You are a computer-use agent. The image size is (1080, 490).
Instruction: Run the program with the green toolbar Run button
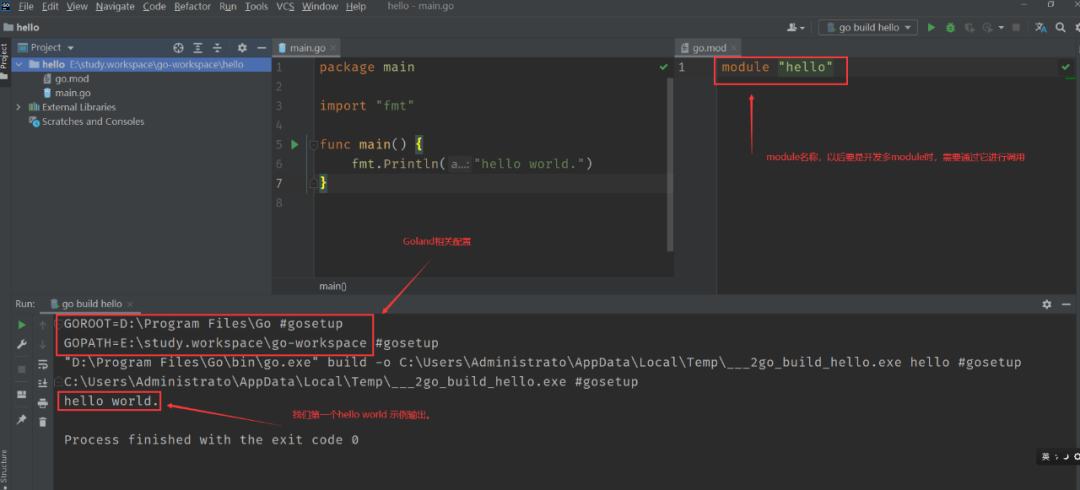(x=931, y=28)
